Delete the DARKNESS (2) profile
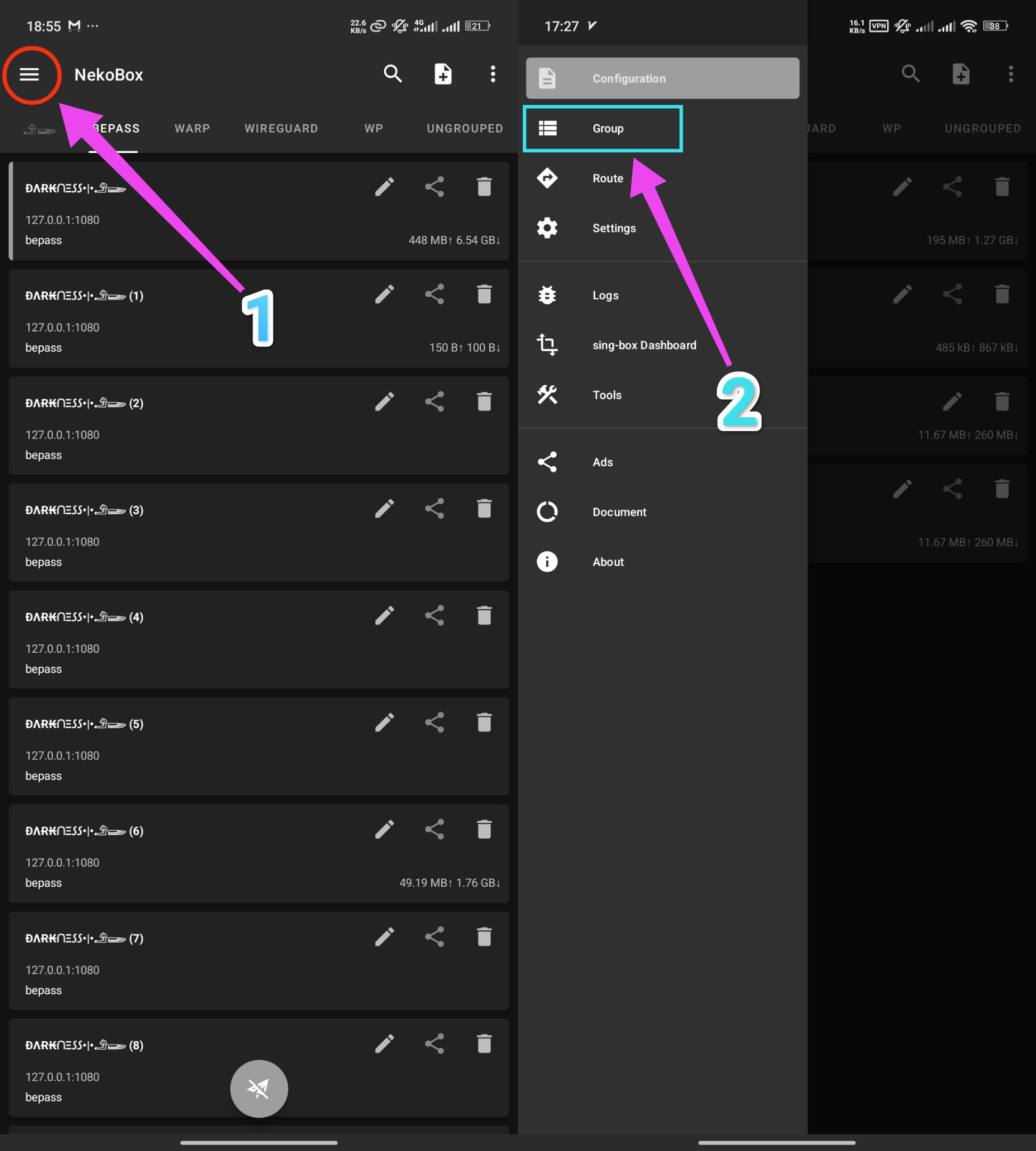 (x=484, y=402)
